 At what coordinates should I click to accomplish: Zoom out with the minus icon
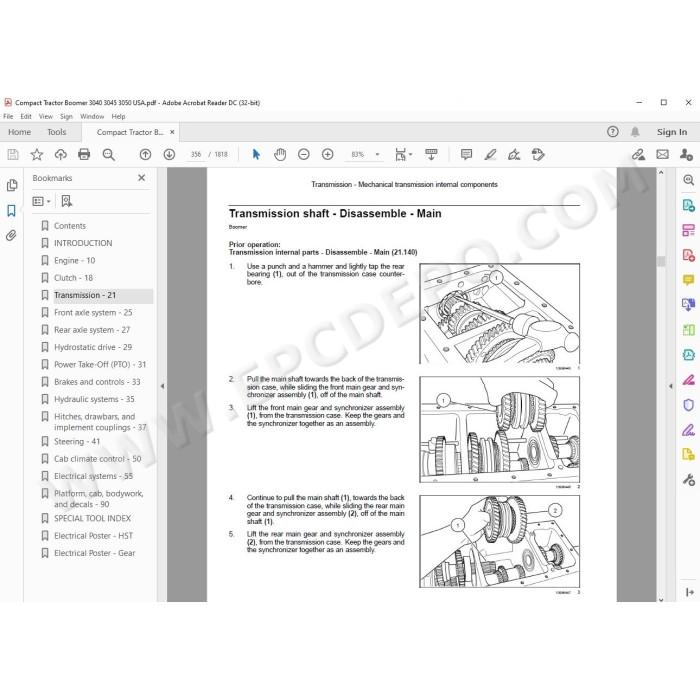(304, 154)
